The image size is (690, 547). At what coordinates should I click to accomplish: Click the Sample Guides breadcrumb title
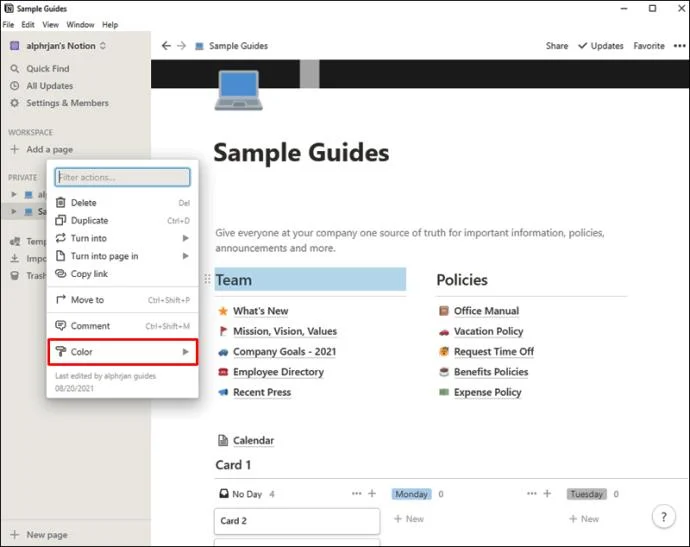click(238, 46)
